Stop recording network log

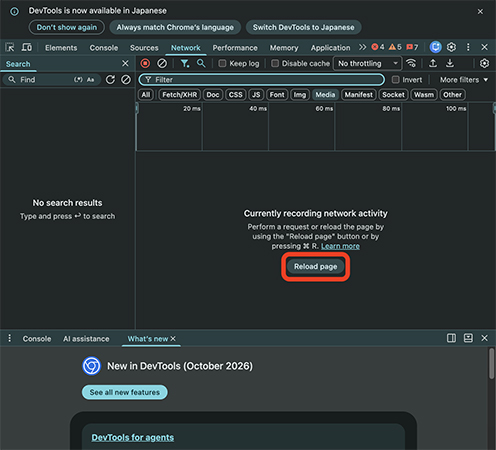pos(145,63)
